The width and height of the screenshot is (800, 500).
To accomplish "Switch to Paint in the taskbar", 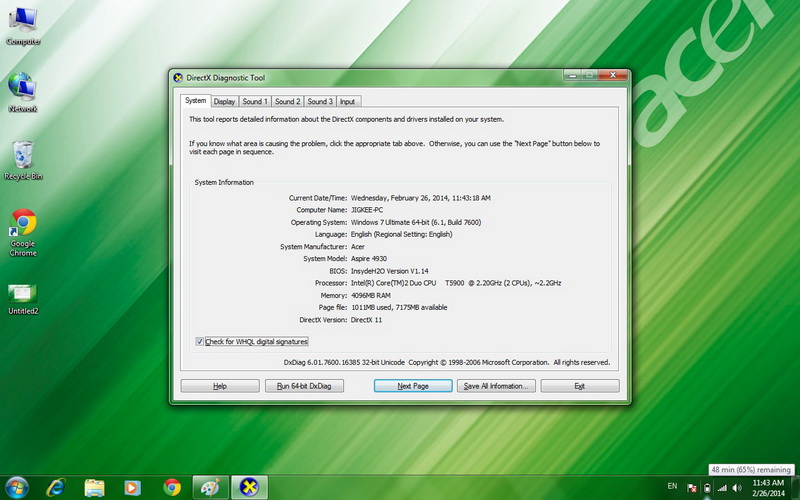I will coord(210,487).
